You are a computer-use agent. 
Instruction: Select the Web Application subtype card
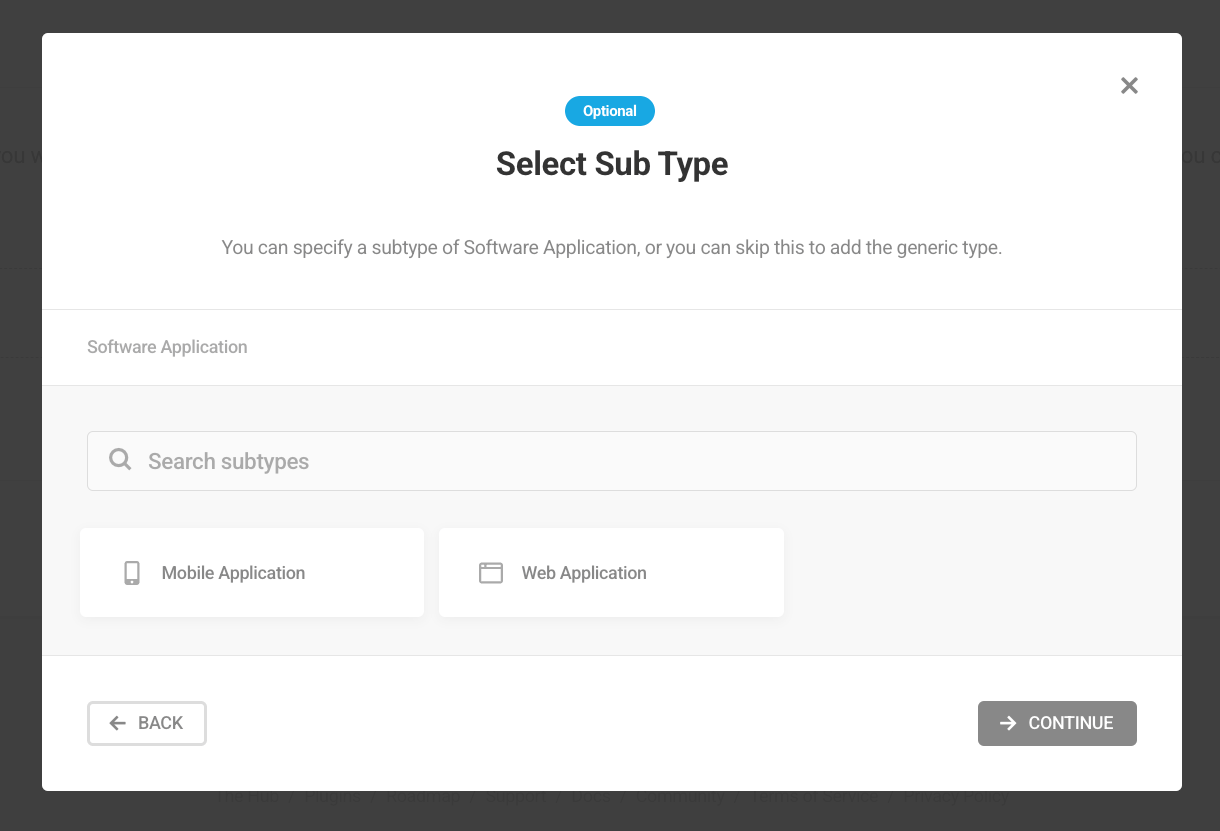611,572
